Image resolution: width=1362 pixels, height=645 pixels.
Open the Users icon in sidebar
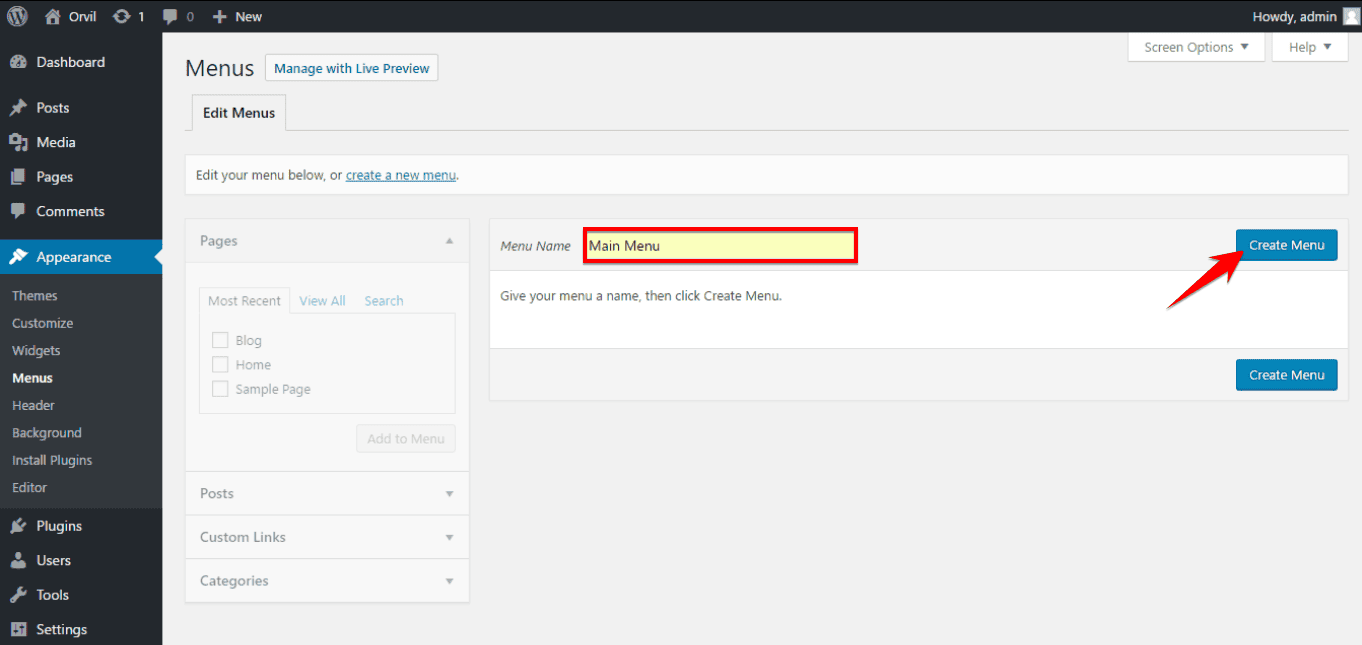[x=18, y=560]
